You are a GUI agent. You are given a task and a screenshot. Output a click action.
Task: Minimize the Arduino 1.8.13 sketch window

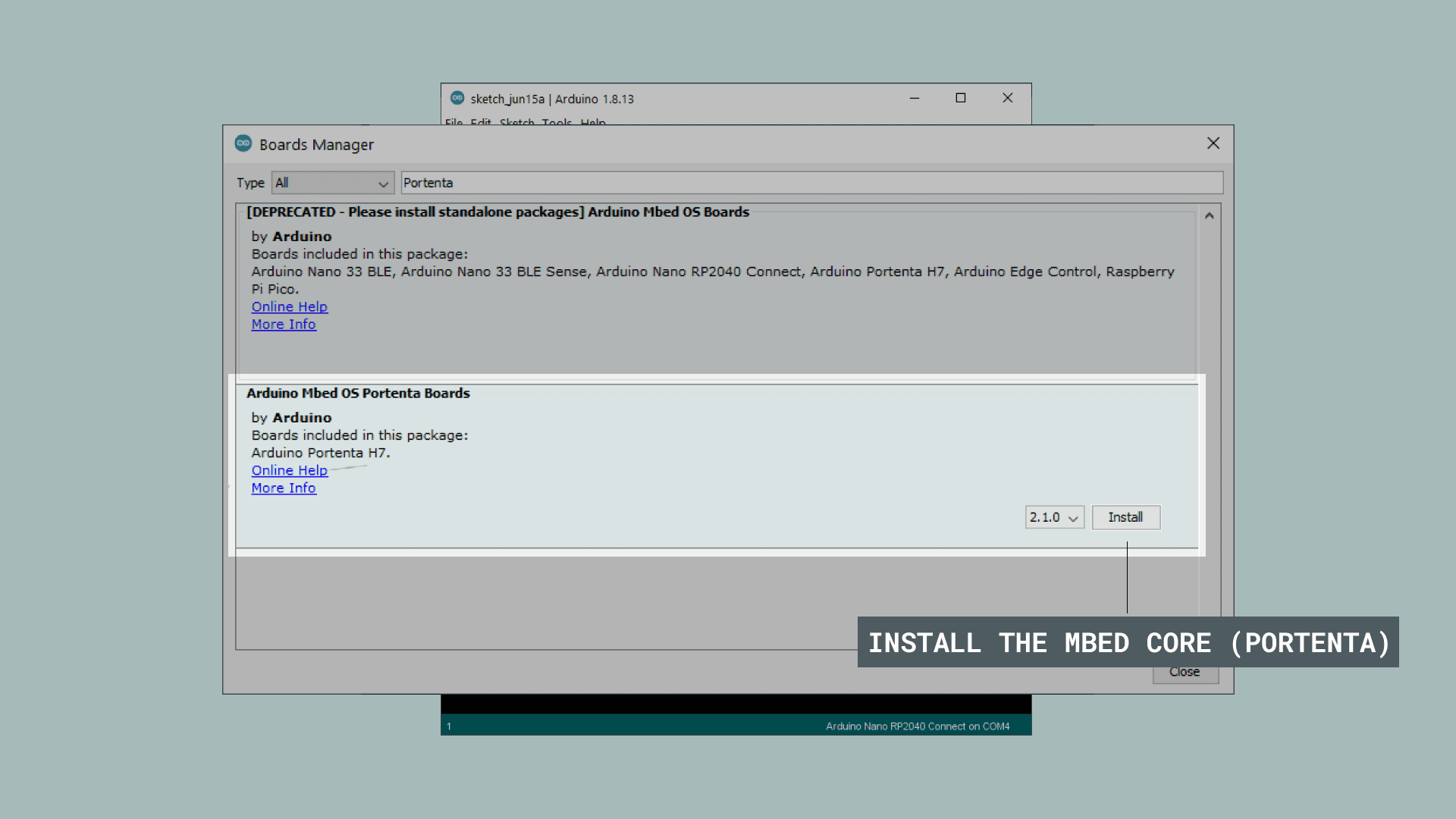(x=915, y=98)
